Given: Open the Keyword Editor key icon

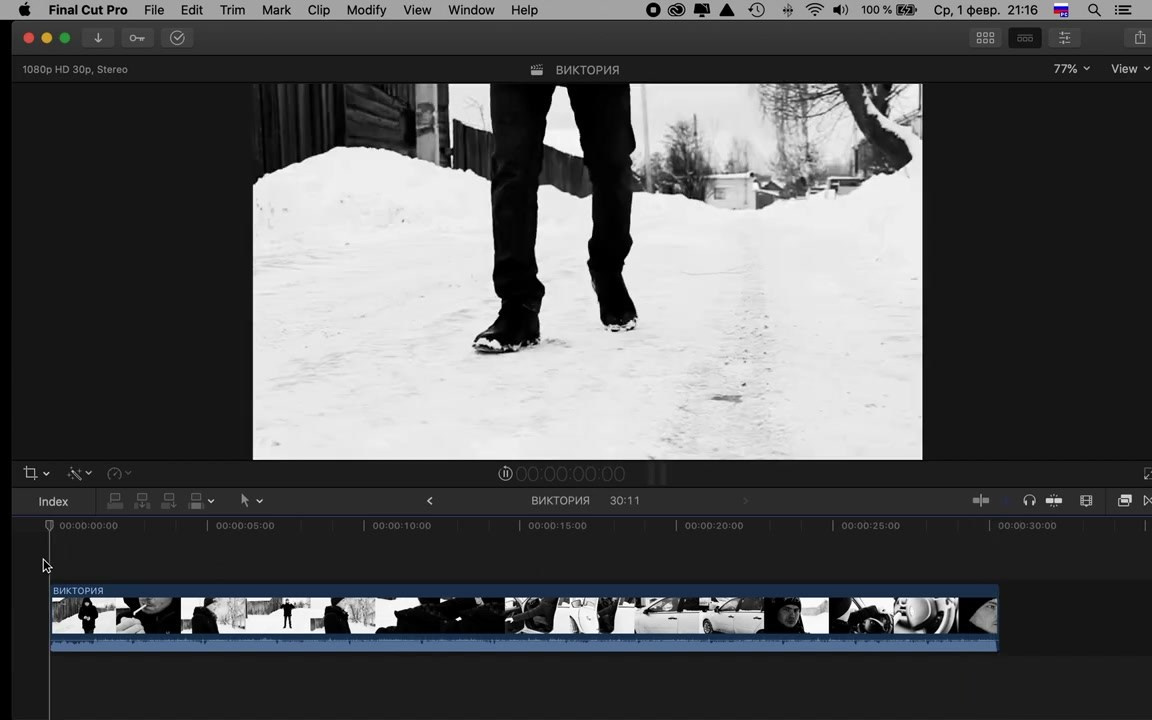Looking at the screenshot, I should tap(137, 38).
